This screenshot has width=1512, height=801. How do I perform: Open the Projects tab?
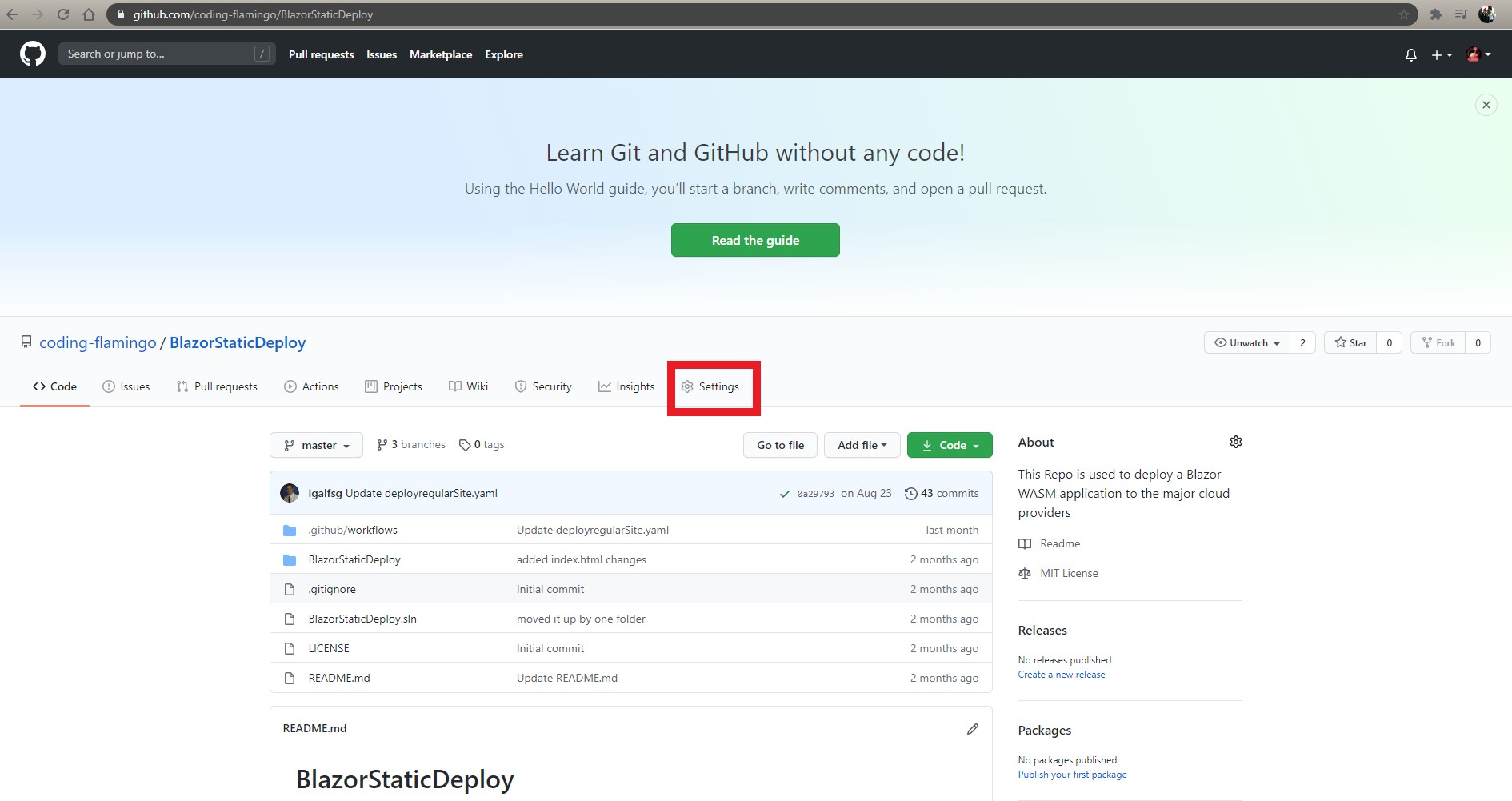coord(394,386)
